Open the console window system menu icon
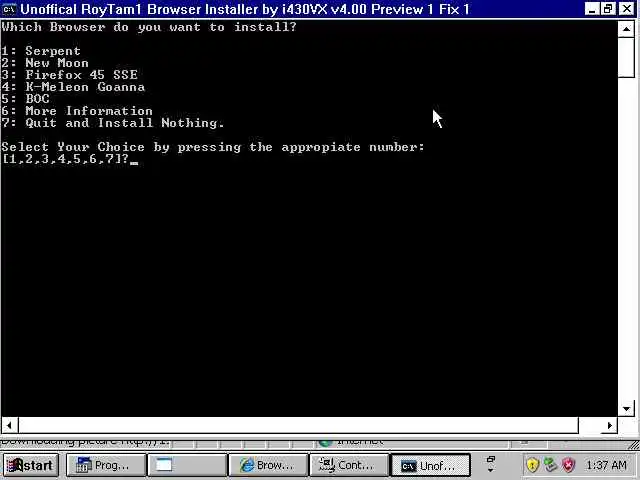This screenshot has width=640, height=480. coord(9,9)
